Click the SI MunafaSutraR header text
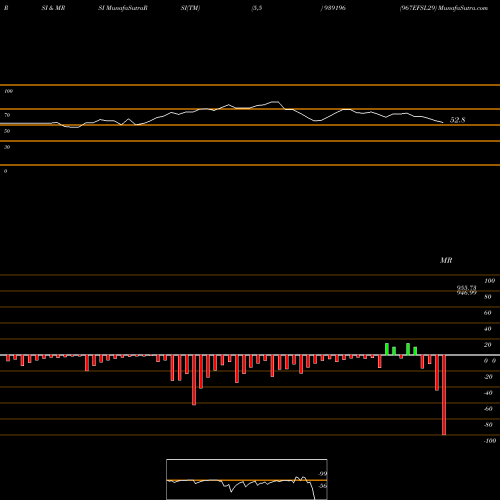Image resolution: width=500 pixels, height=500 pixels. [123, 8]
